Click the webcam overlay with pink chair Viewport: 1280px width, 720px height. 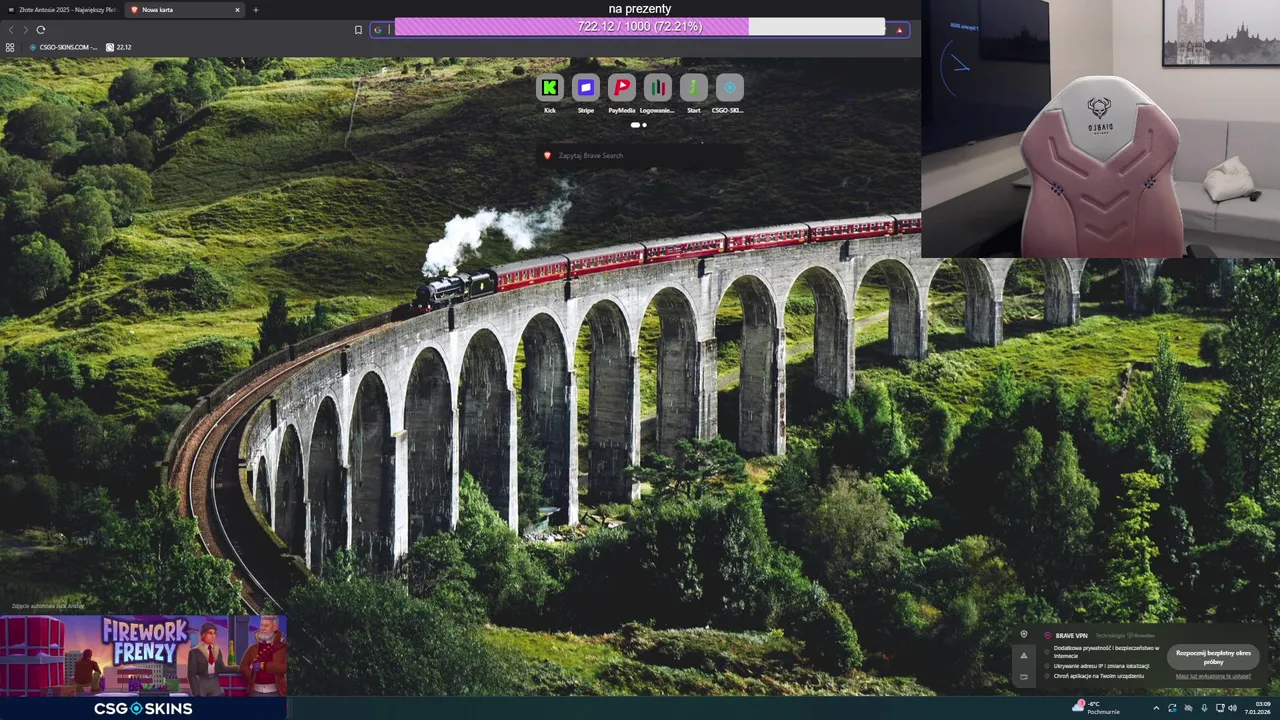pyautogui.click(x=1100, y=129)
